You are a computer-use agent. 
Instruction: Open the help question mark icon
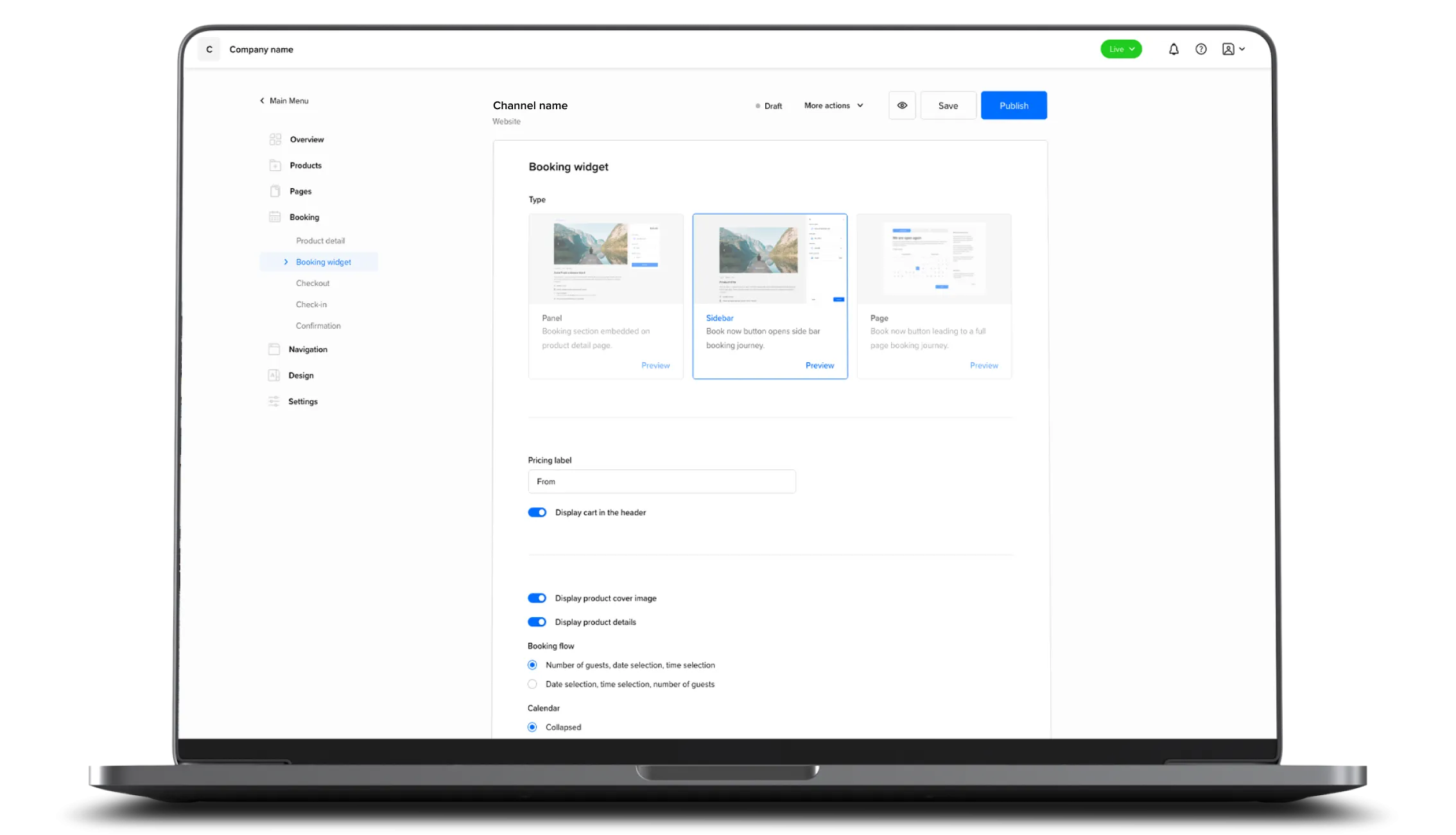[x=1200, y=49]
